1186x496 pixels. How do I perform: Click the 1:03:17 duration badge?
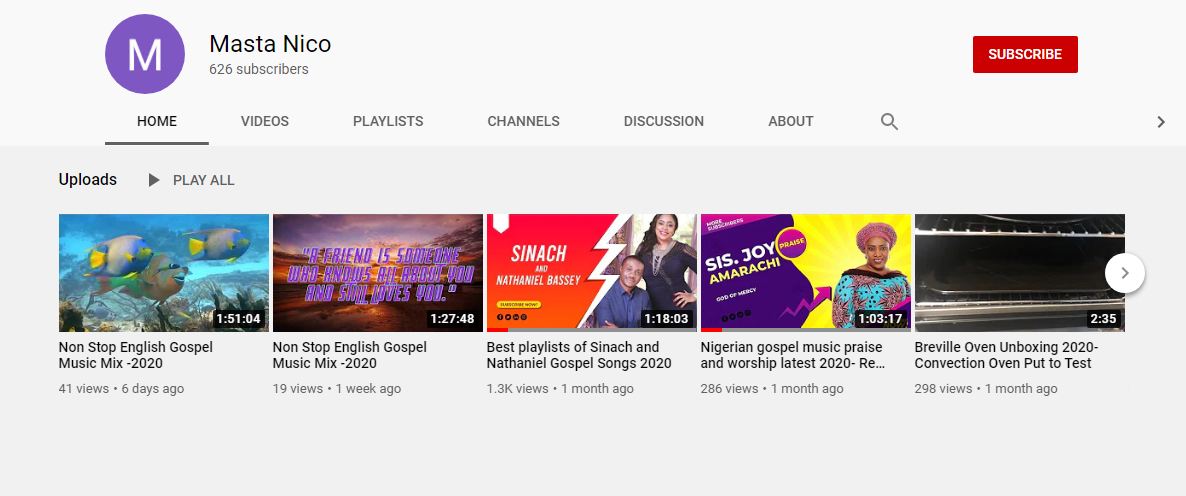pyautogui.click(x=880, y=318)
